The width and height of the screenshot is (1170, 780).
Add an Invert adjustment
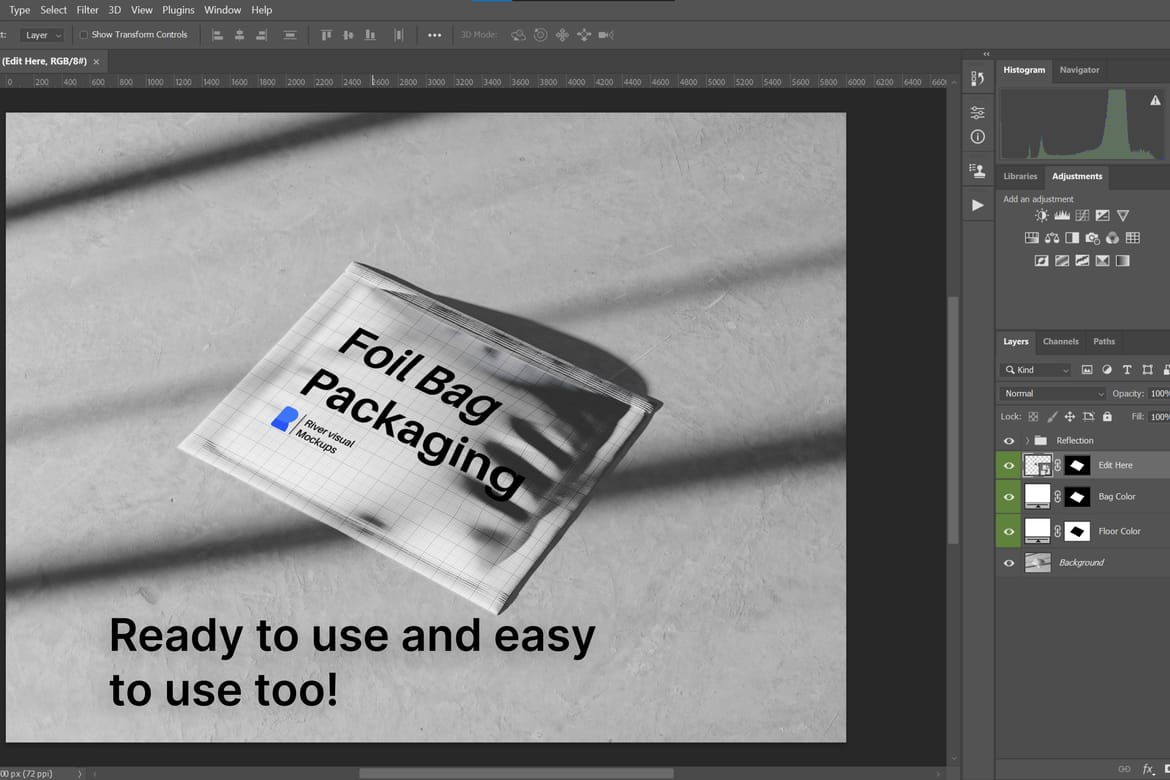click(x=1042, y=260)
